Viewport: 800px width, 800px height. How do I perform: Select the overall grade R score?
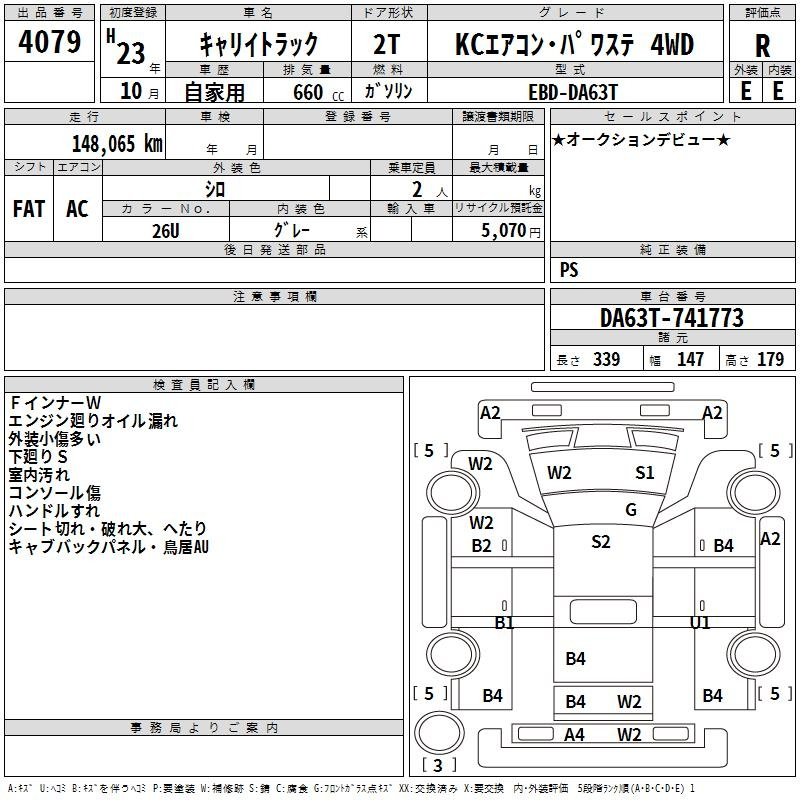point(763,45)
